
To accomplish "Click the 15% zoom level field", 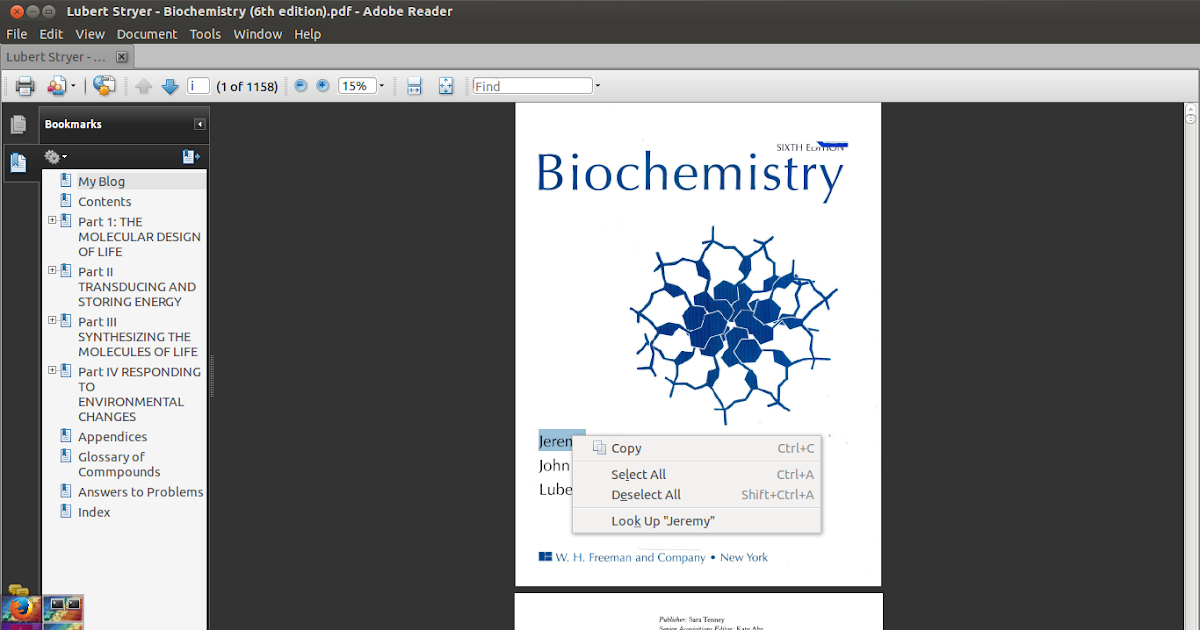I will pyautogui.click(x=356, y=86).
